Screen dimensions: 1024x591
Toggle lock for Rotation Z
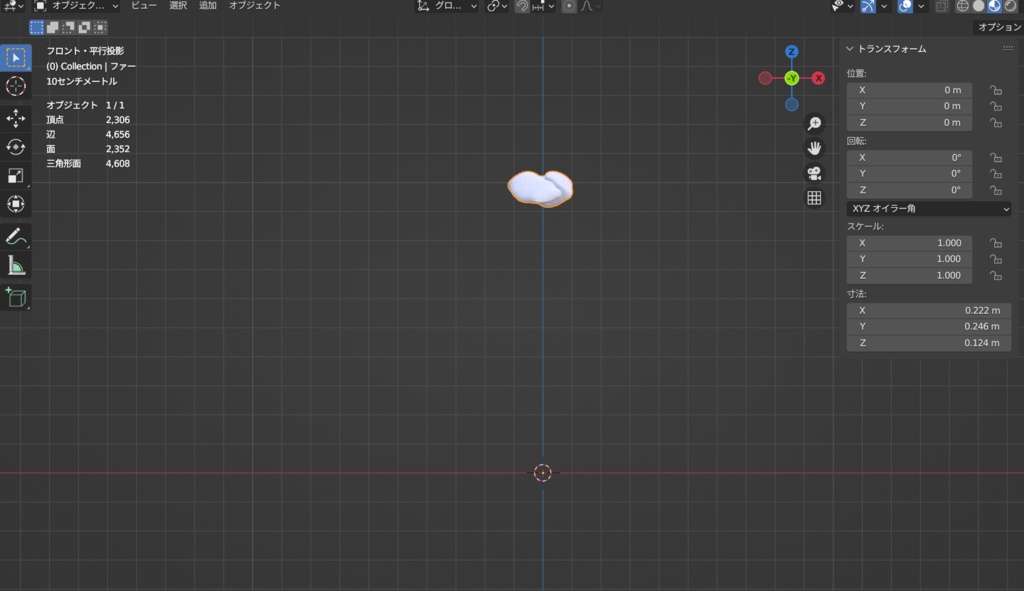point(995,190)
